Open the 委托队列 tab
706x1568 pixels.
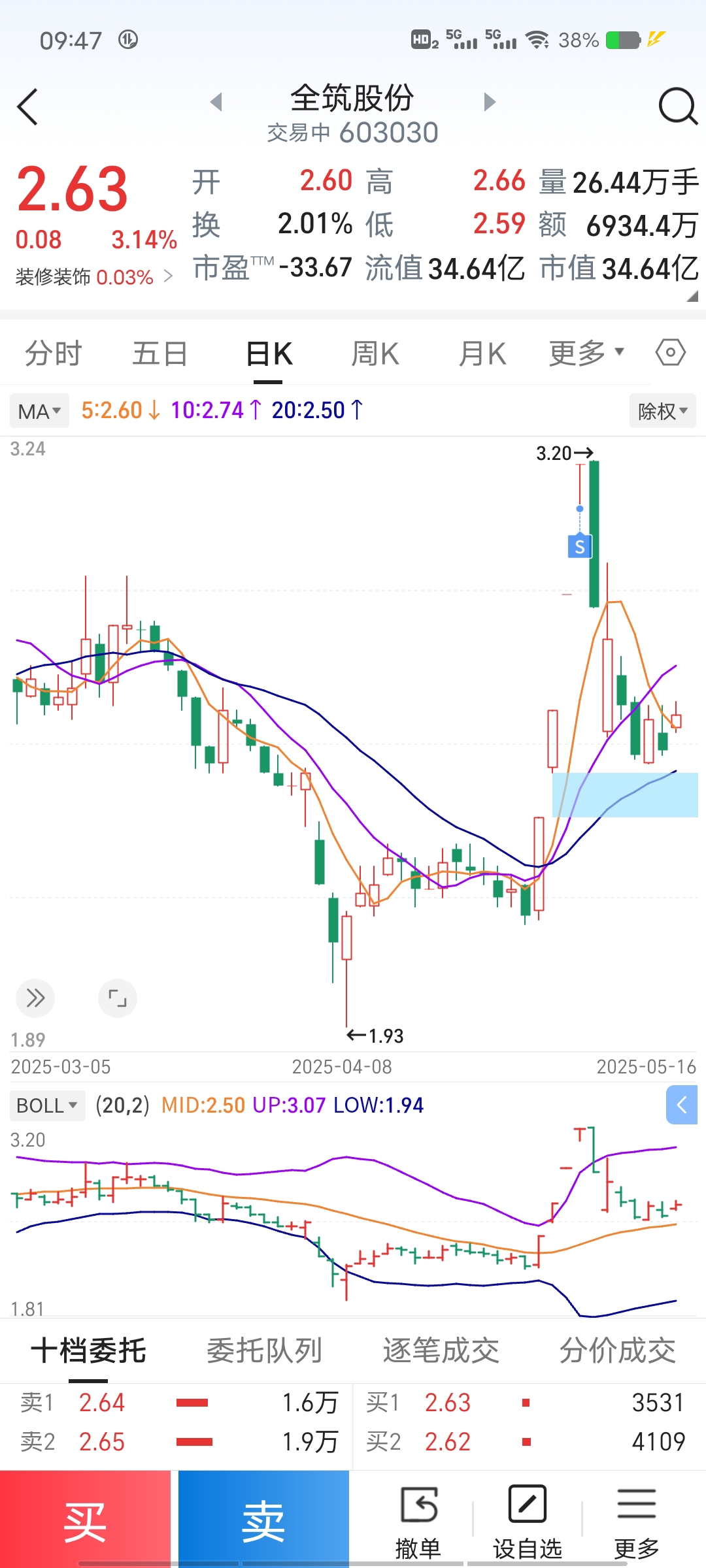265,1350
